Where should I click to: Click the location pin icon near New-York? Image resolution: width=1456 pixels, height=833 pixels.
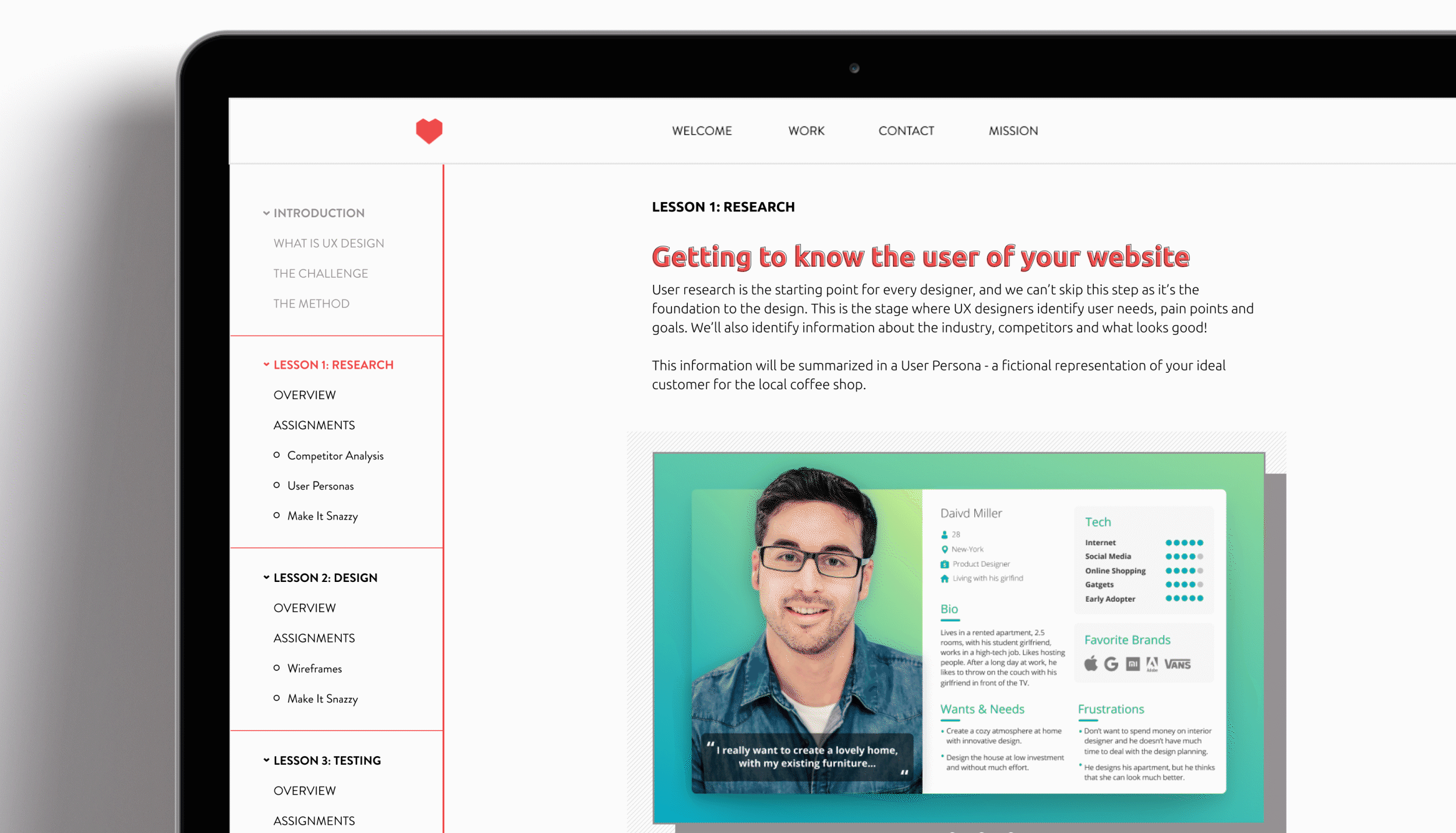click(945, 549)
